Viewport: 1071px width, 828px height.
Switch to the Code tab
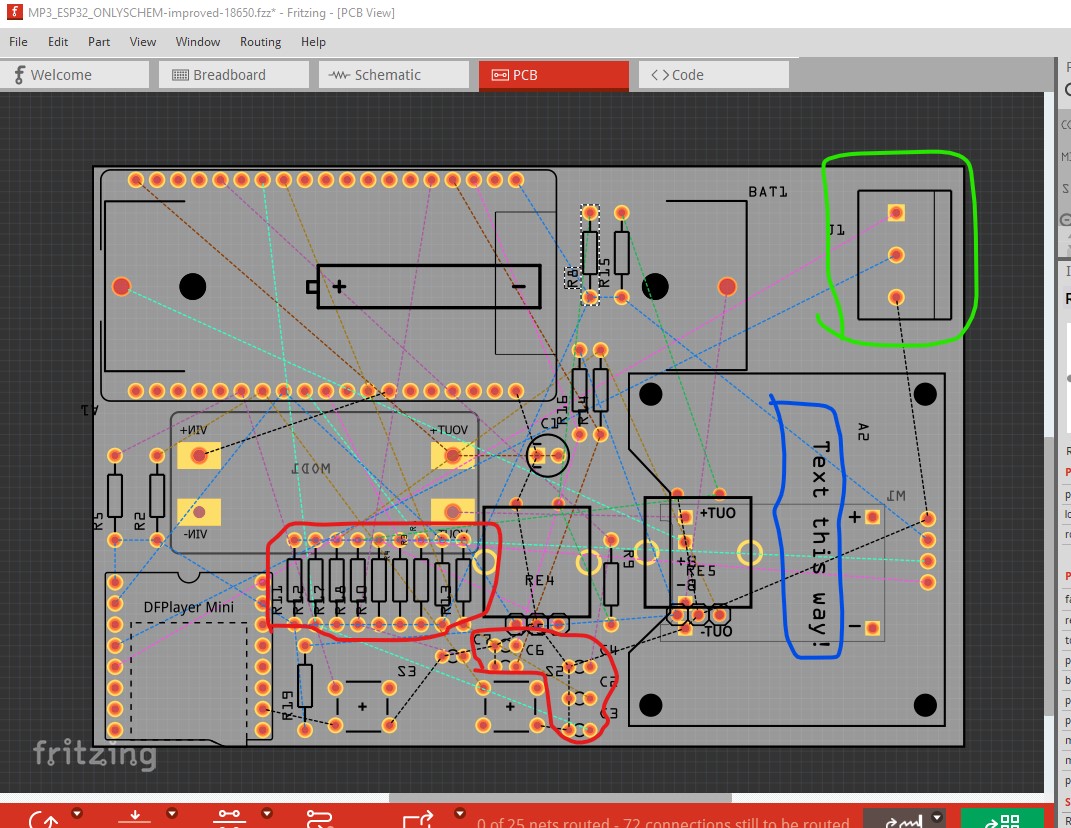tap(713, 74)
